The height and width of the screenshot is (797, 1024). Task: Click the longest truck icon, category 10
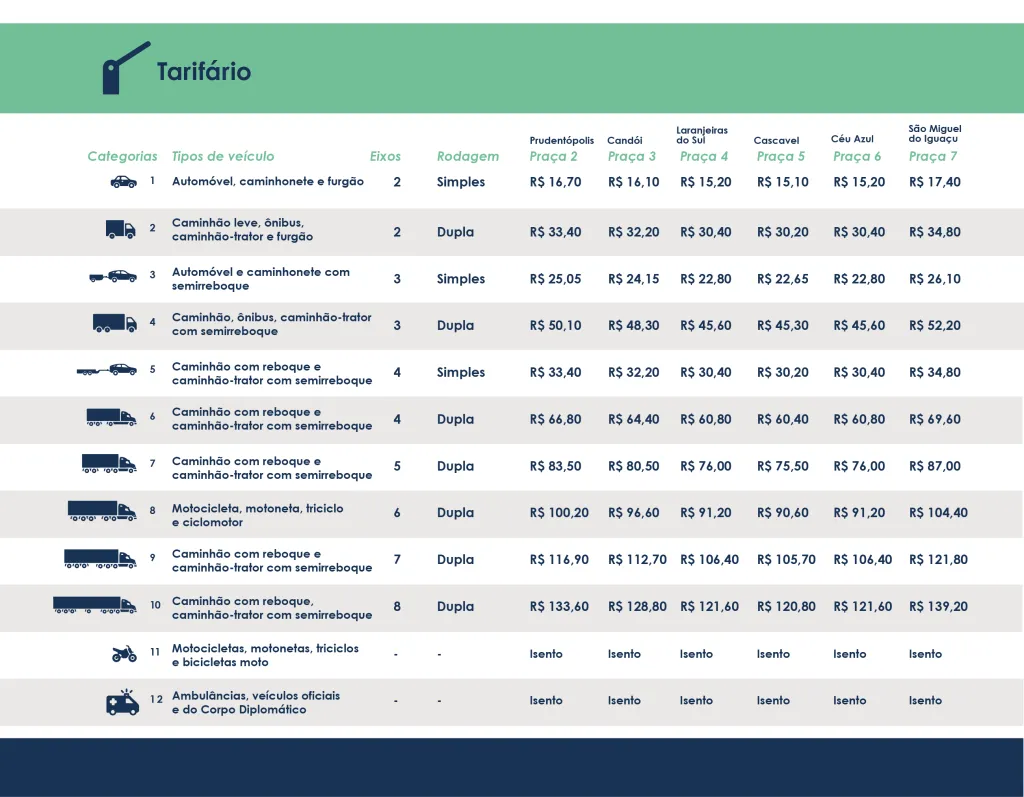(x=95, y=605)
